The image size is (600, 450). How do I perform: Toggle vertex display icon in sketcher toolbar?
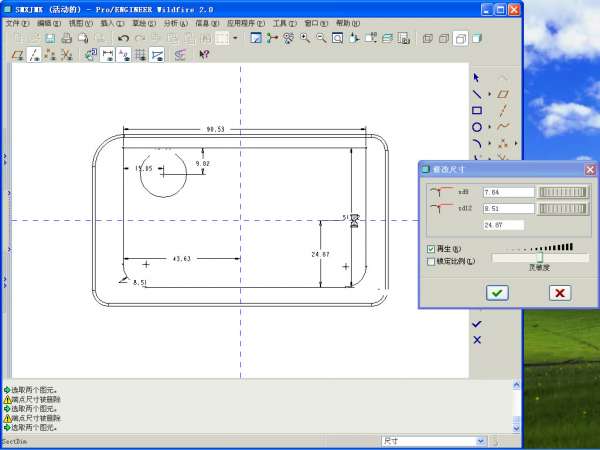tap(157, 55)
